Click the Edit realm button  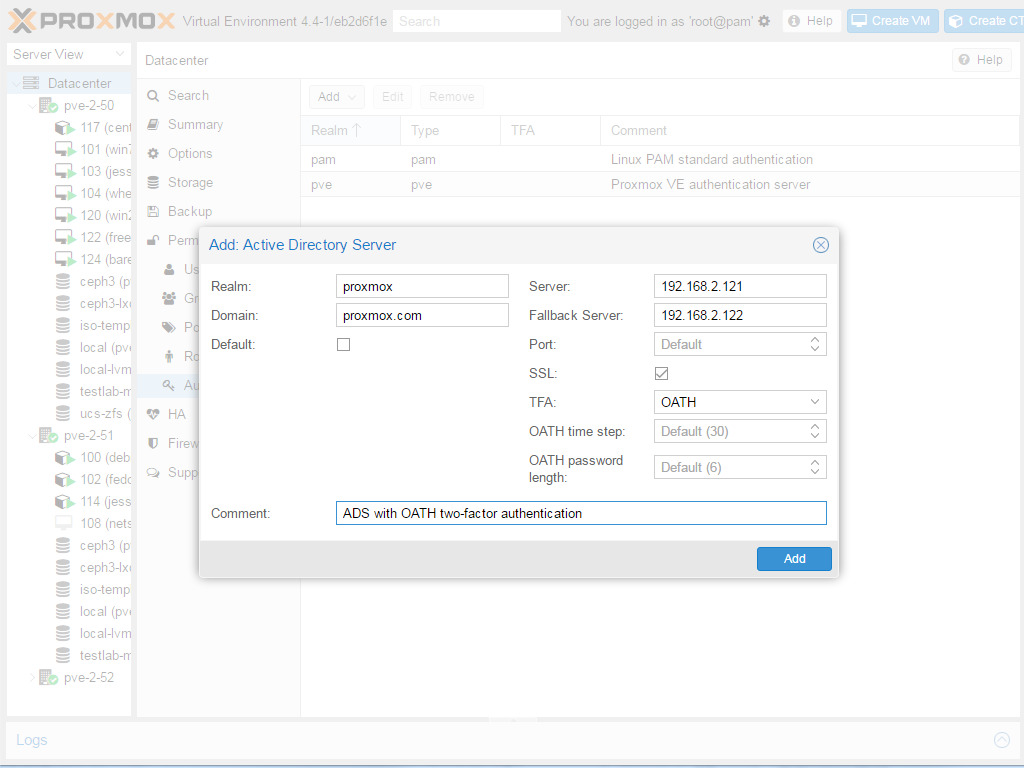click(x=392, y=97)
